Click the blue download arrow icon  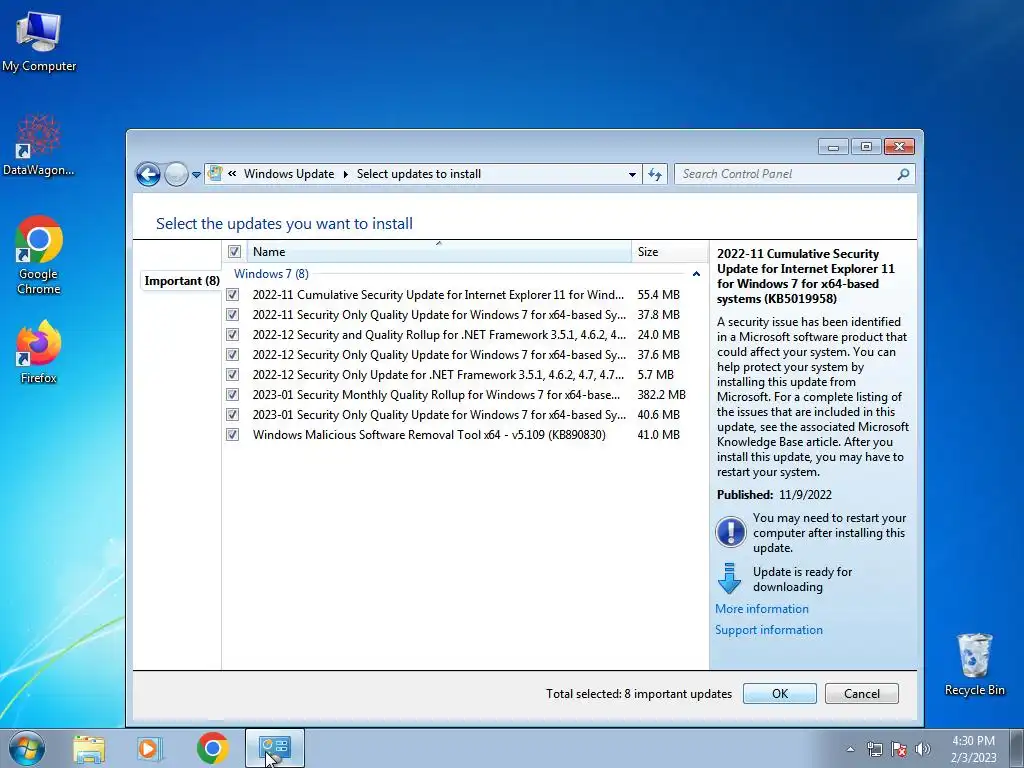729,579
